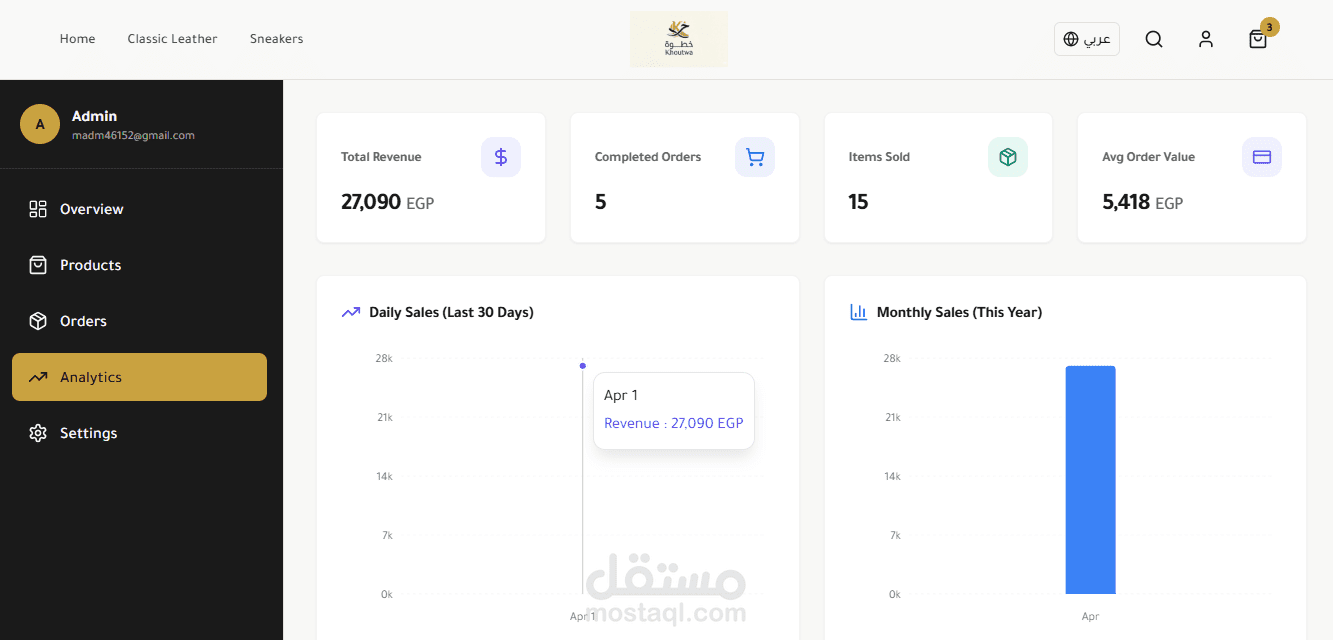Click the globe icon in language switcher

tap(1071, 39)
